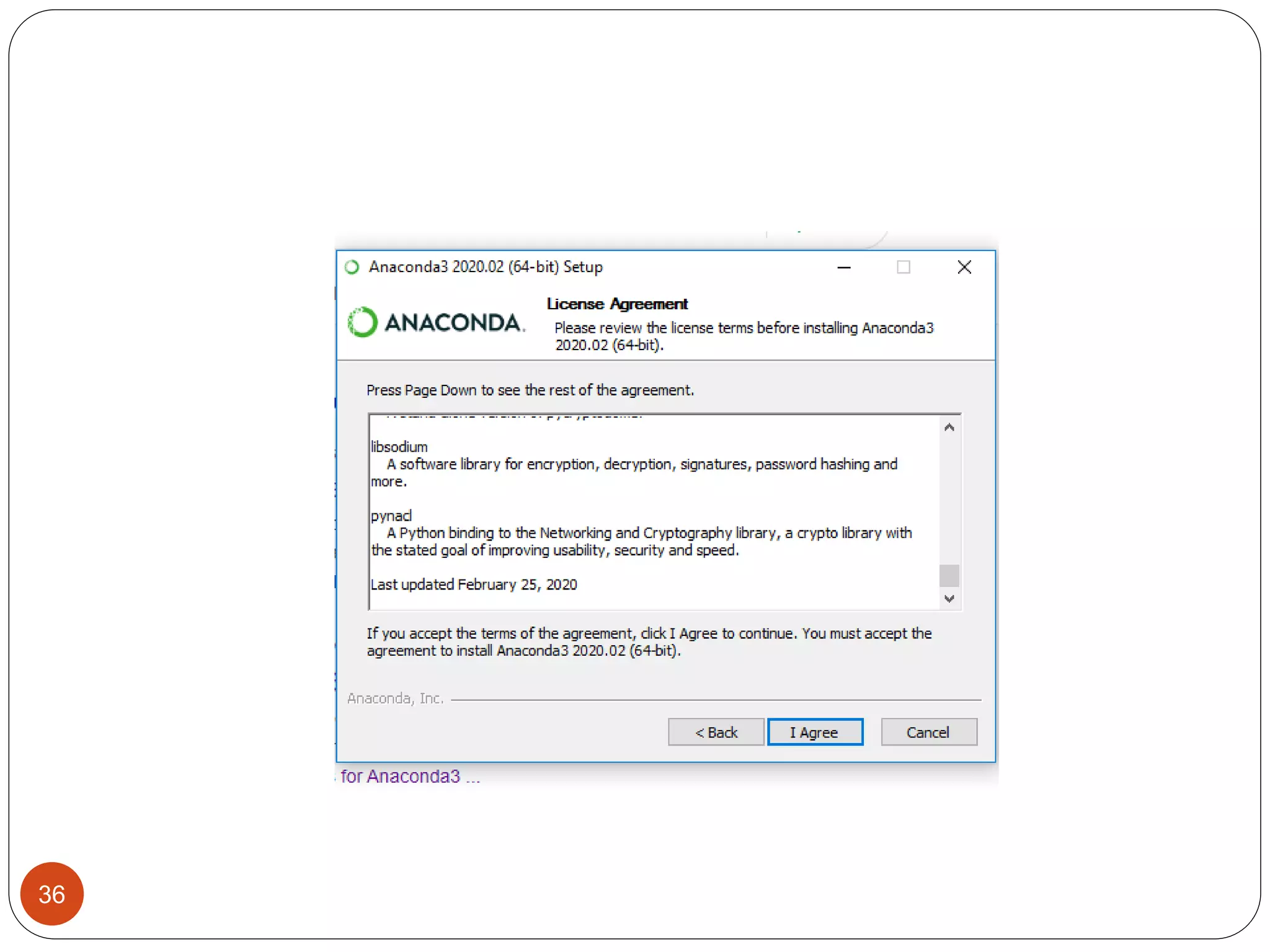Click the license scrollbar thumb

949,576
